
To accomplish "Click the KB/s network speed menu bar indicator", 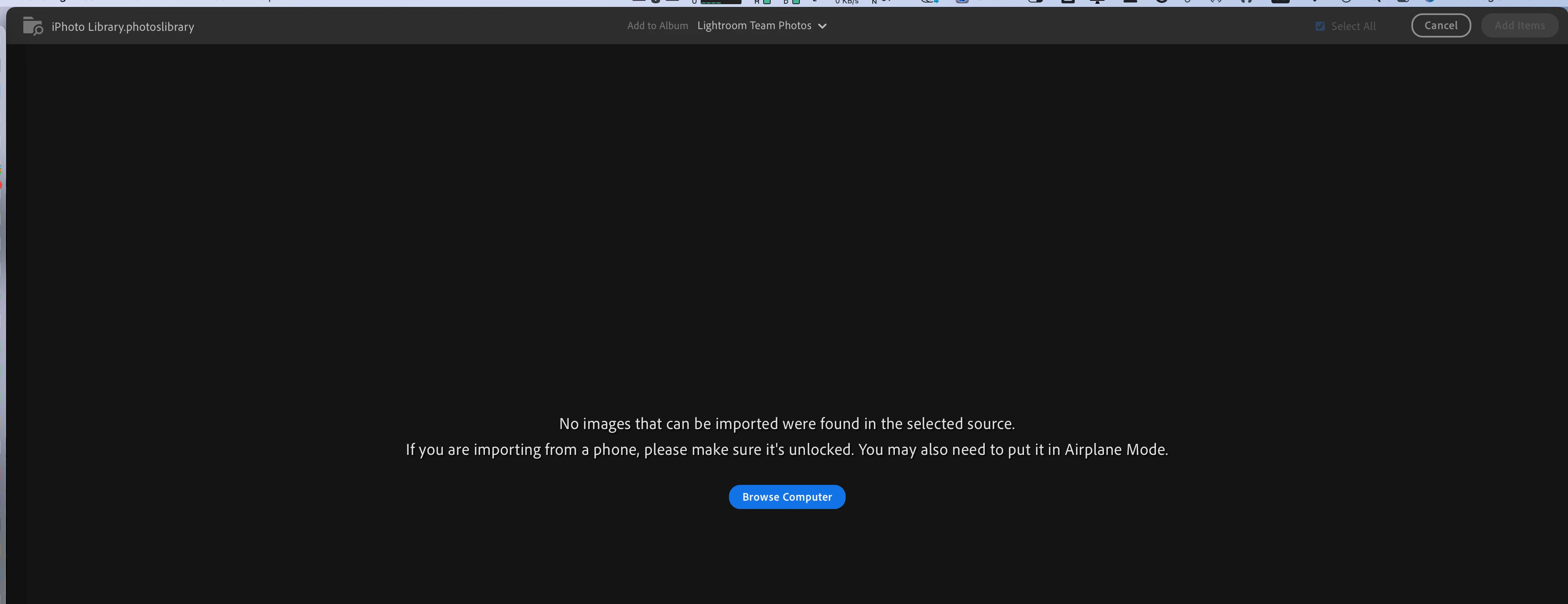I will tap(847, 2).
